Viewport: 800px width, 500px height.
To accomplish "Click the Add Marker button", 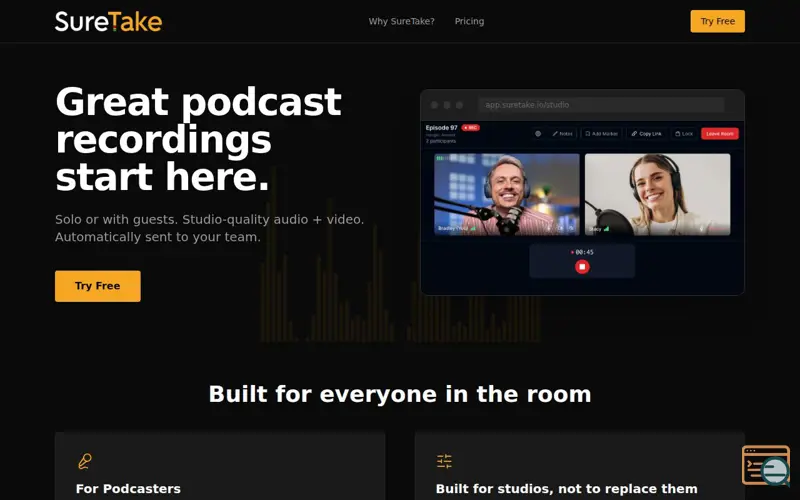I will 602,134.
